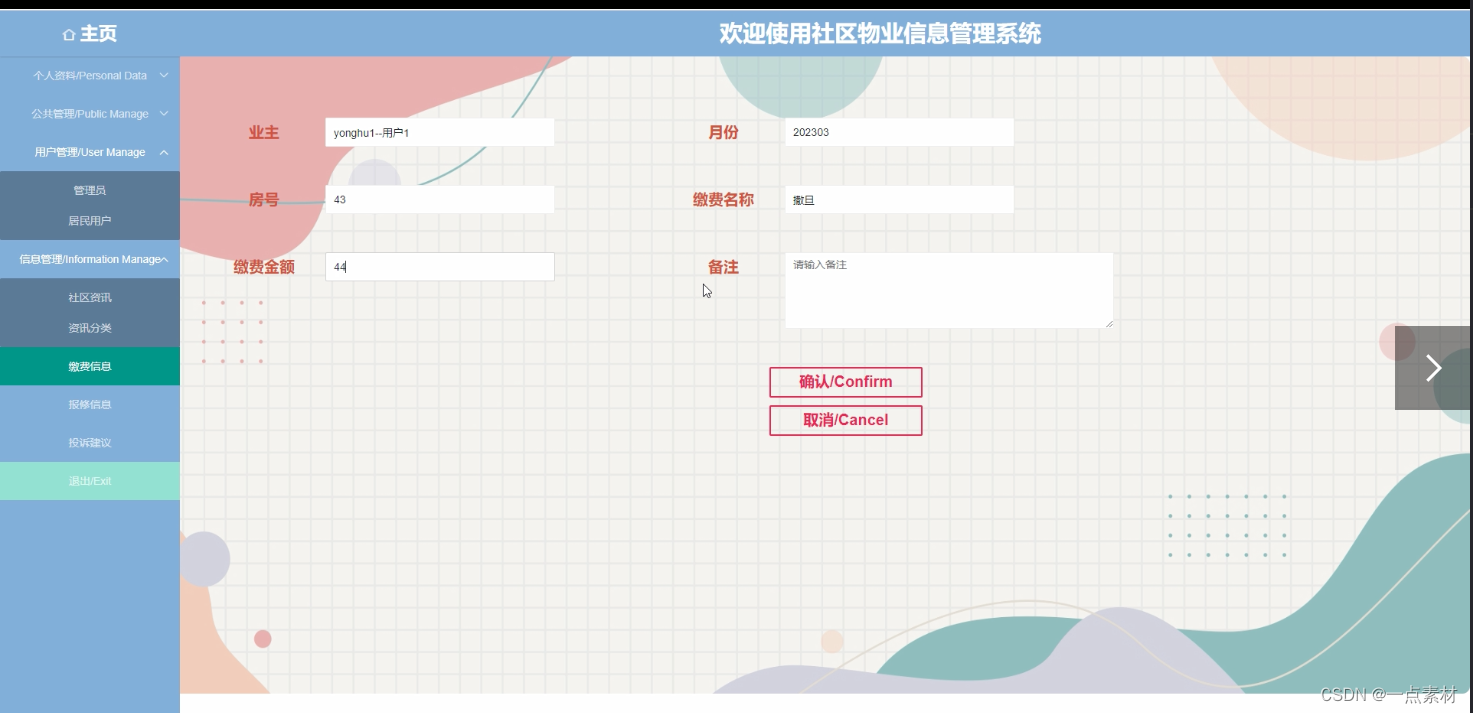The width and height of the screenshot is (1473, 713).
Task: Click the right-pointing arrow panel toggle
Action: 1433,368
